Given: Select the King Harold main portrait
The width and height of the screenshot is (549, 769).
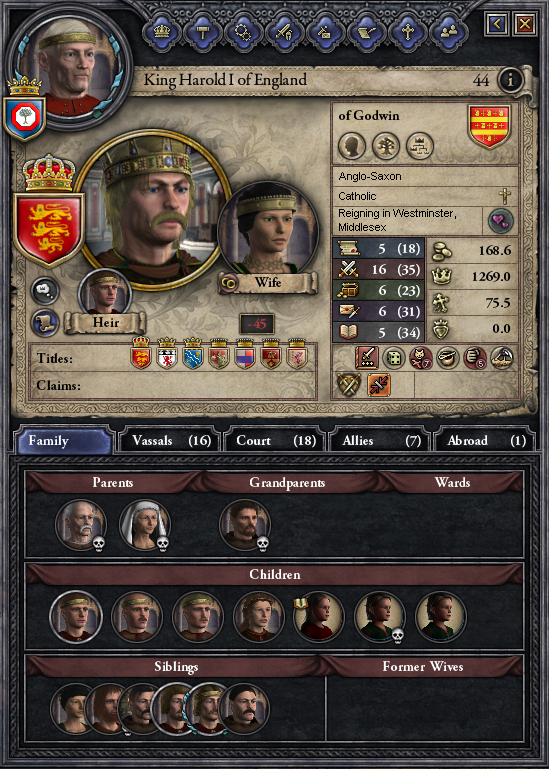Looking at the screenshot, I should 153,211.
